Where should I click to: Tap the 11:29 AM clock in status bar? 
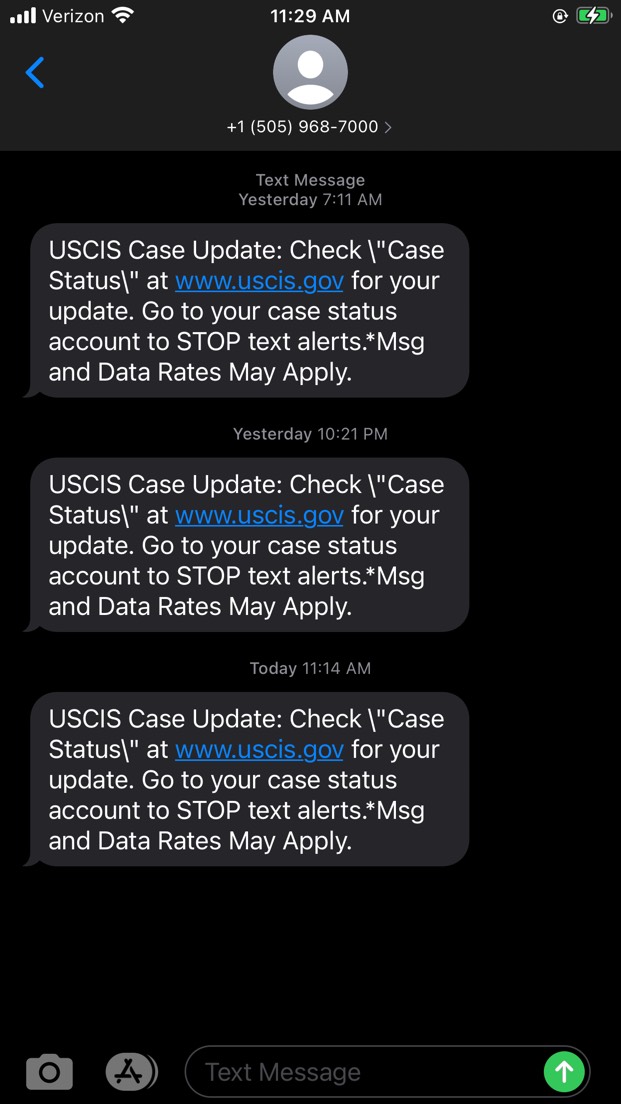310,15
